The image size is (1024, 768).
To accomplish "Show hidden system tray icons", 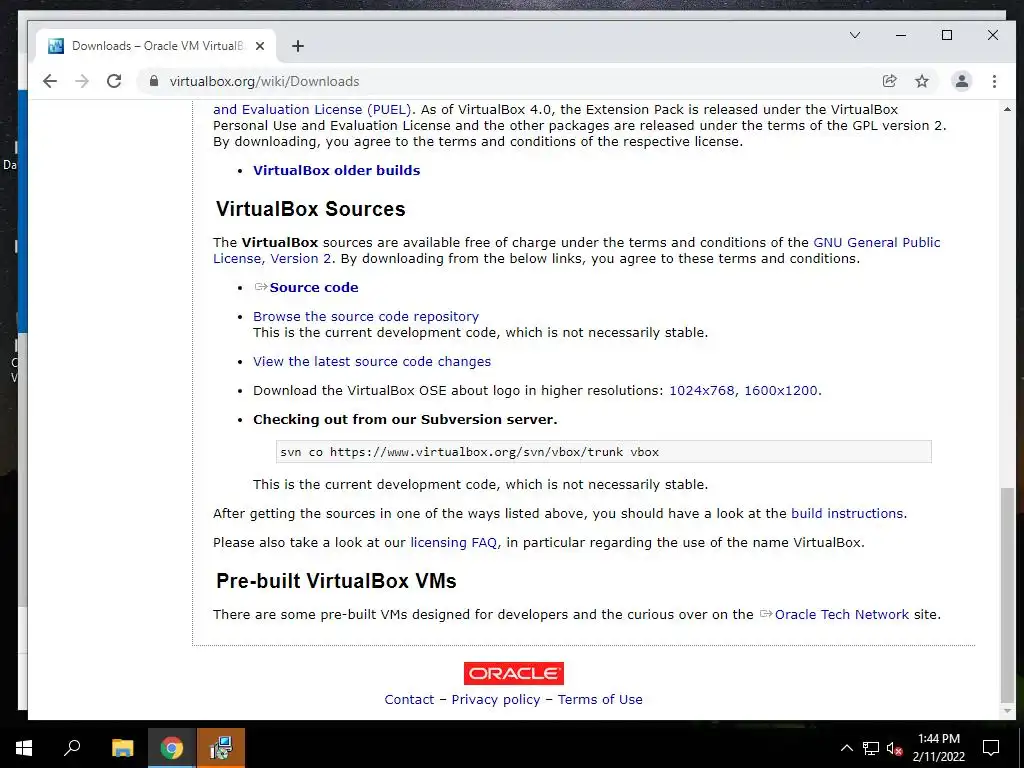I will (846, 748).
